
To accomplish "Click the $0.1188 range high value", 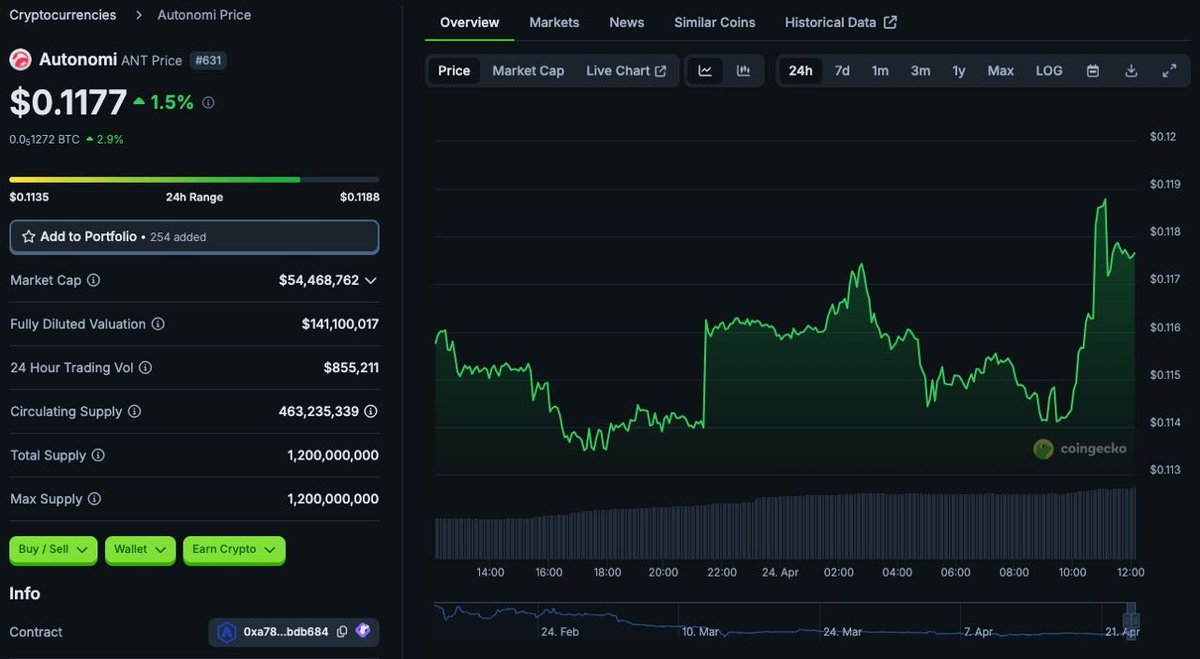I will [360, 197].
